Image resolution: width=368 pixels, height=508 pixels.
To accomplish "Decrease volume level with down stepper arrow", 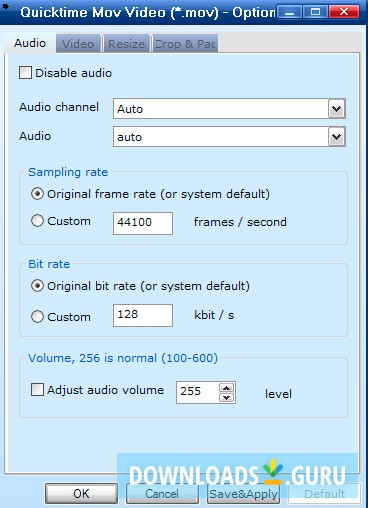I will tap(227, 397).
